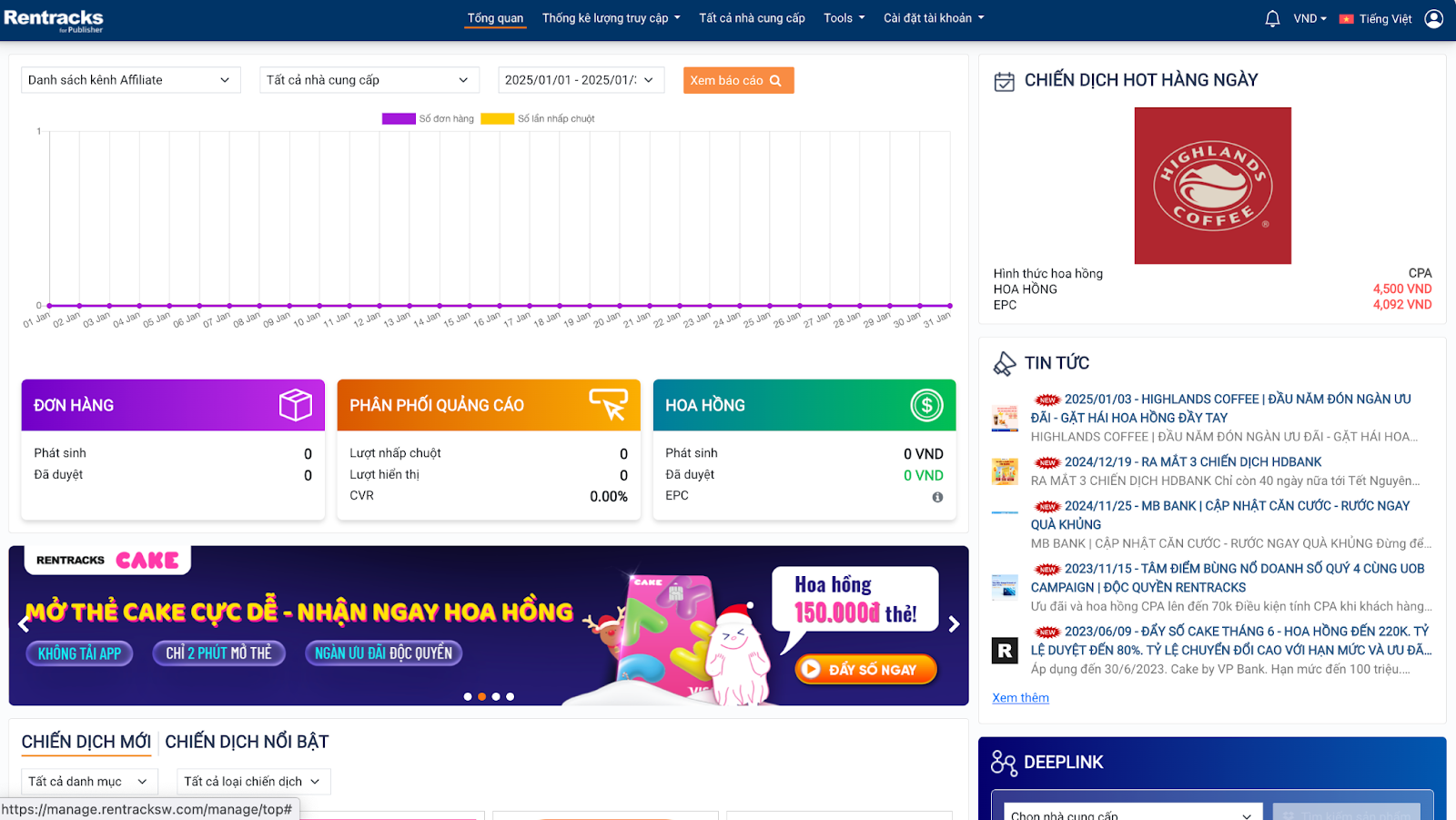Image resolution: width=1456 pixels, height=820 pixels.
Task: Click the Rentracks for Publisher logo
Action: (x=54, y=20)
